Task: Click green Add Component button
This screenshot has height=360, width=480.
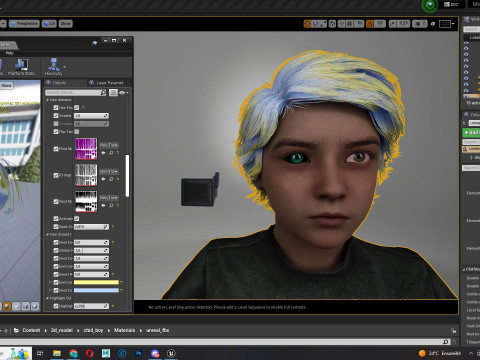Action: point(471,132)
